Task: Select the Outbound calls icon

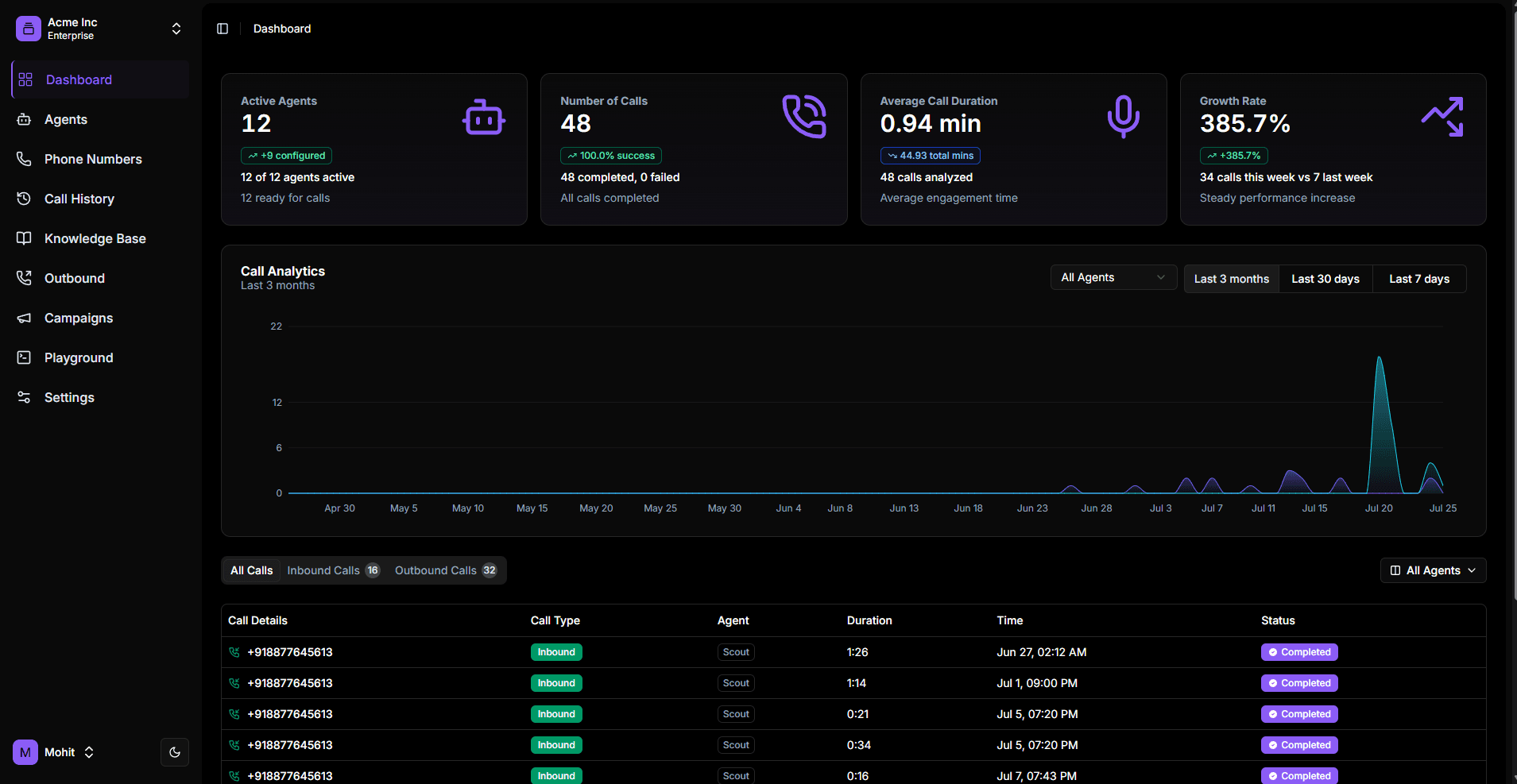Action: click(x=25, y=278)
